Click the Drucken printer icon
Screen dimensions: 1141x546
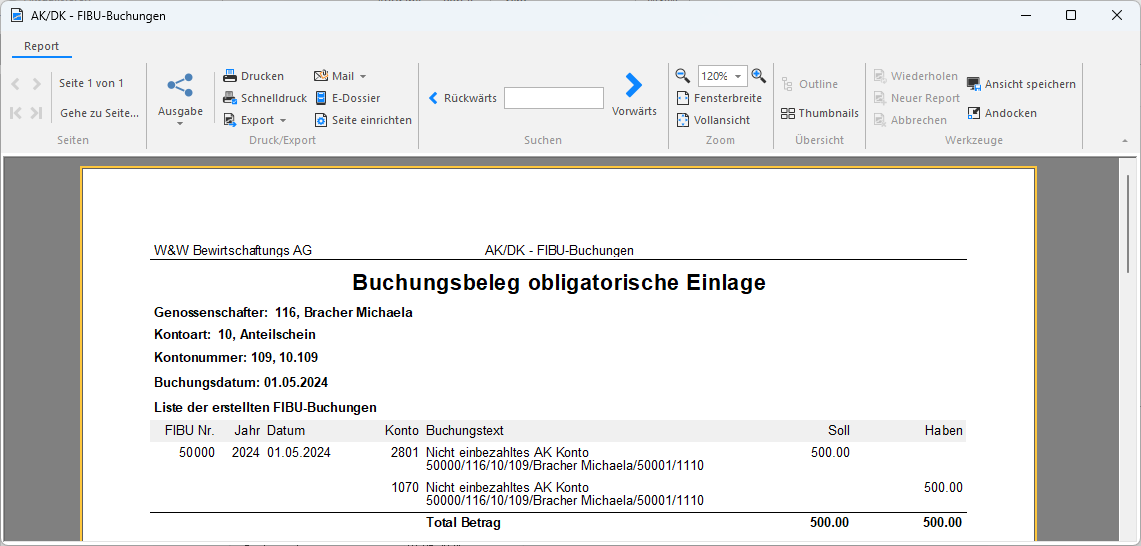point(230,76)
